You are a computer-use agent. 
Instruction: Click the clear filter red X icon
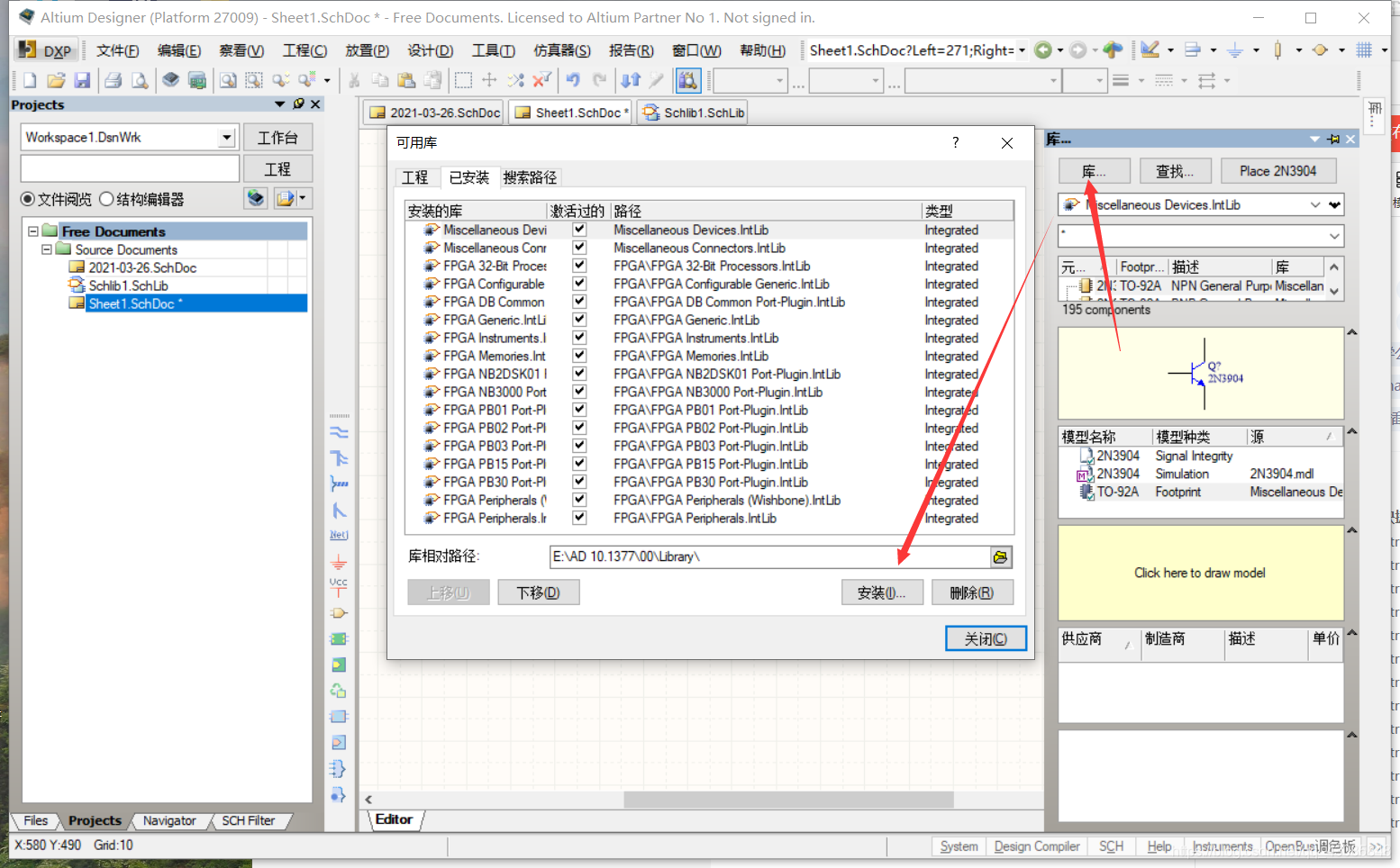coord(541,80)
